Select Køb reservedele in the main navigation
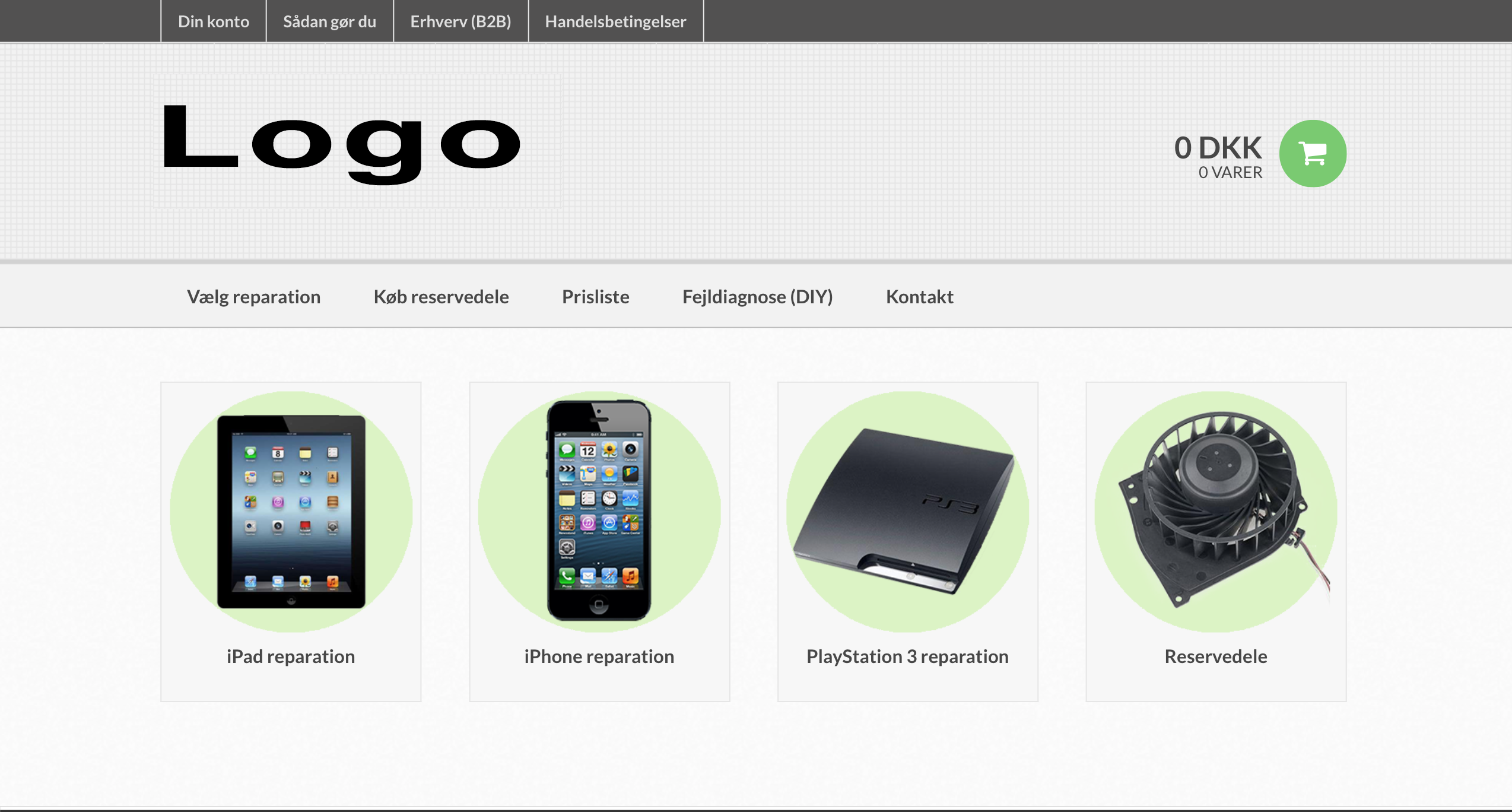The height and width of the screenshot is (812, 1512). [x=441, y=297]
